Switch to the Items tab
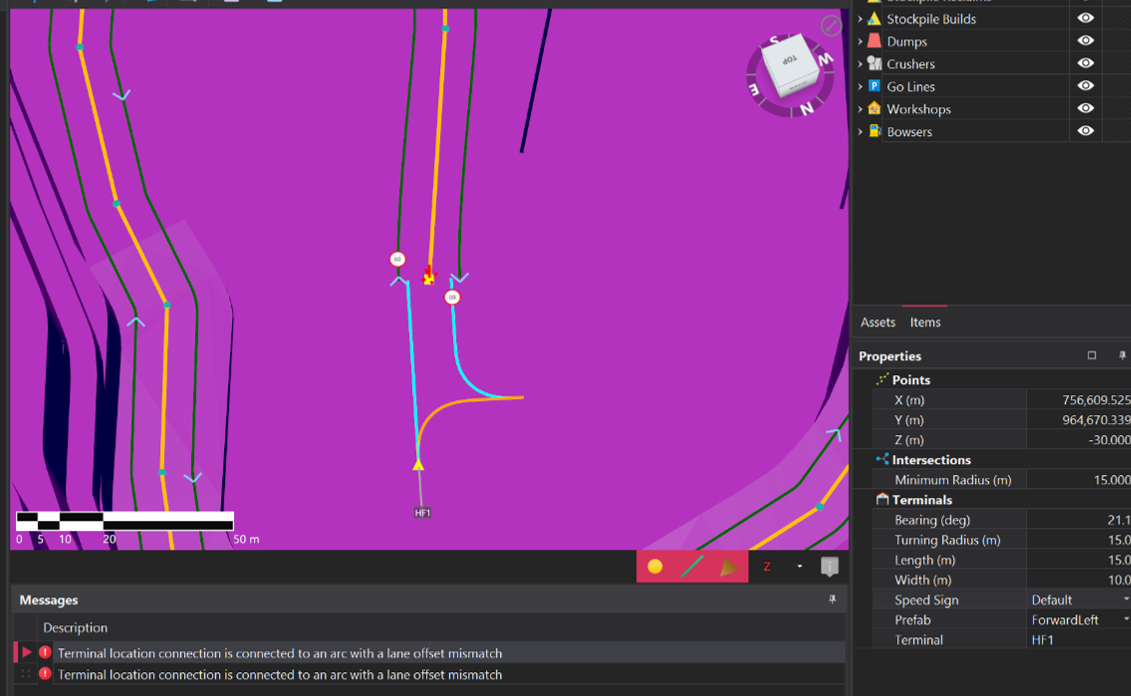1131x696 pixels. coord(925,322)
